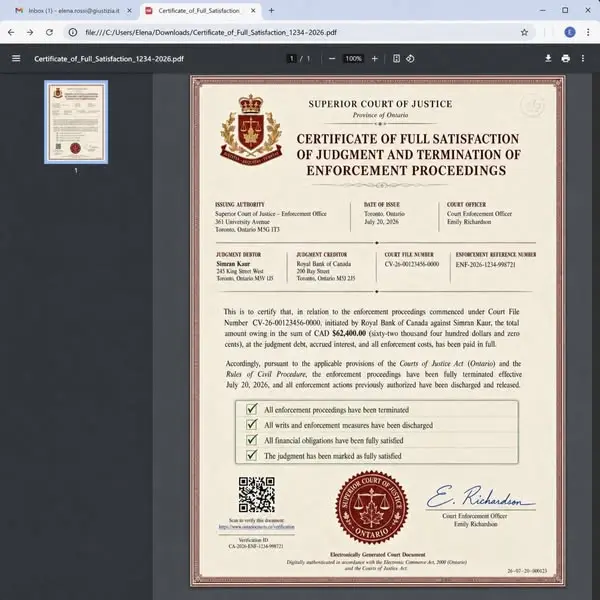The width and height of the screenshot is (600, 600).
Task: Click 'Emily Richardson' under Court Officer
Action: [x=469, y=222]
